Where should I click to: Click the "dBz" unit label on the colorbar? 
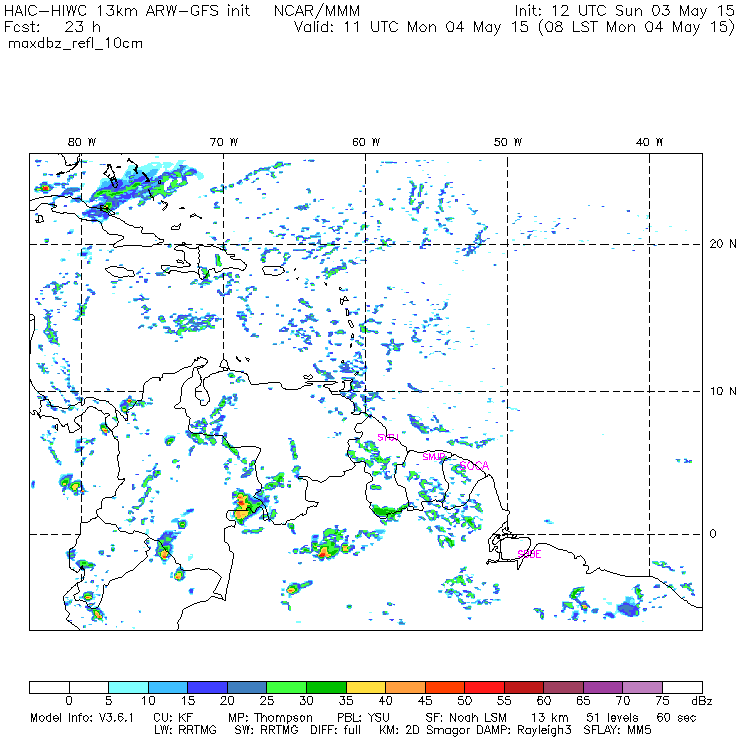[701, 701]
